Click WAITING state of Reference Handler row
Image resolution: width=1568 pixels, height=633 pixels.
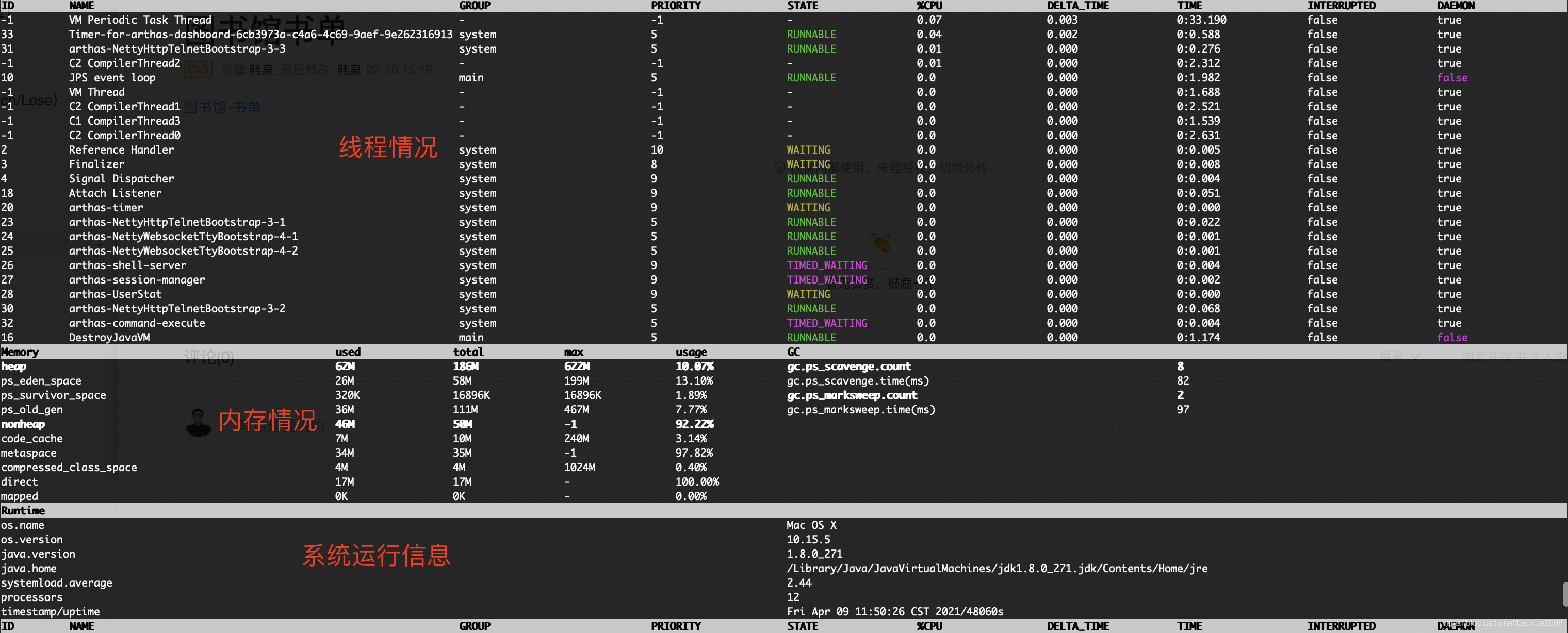pyautogui.click(x=808, y=150)
